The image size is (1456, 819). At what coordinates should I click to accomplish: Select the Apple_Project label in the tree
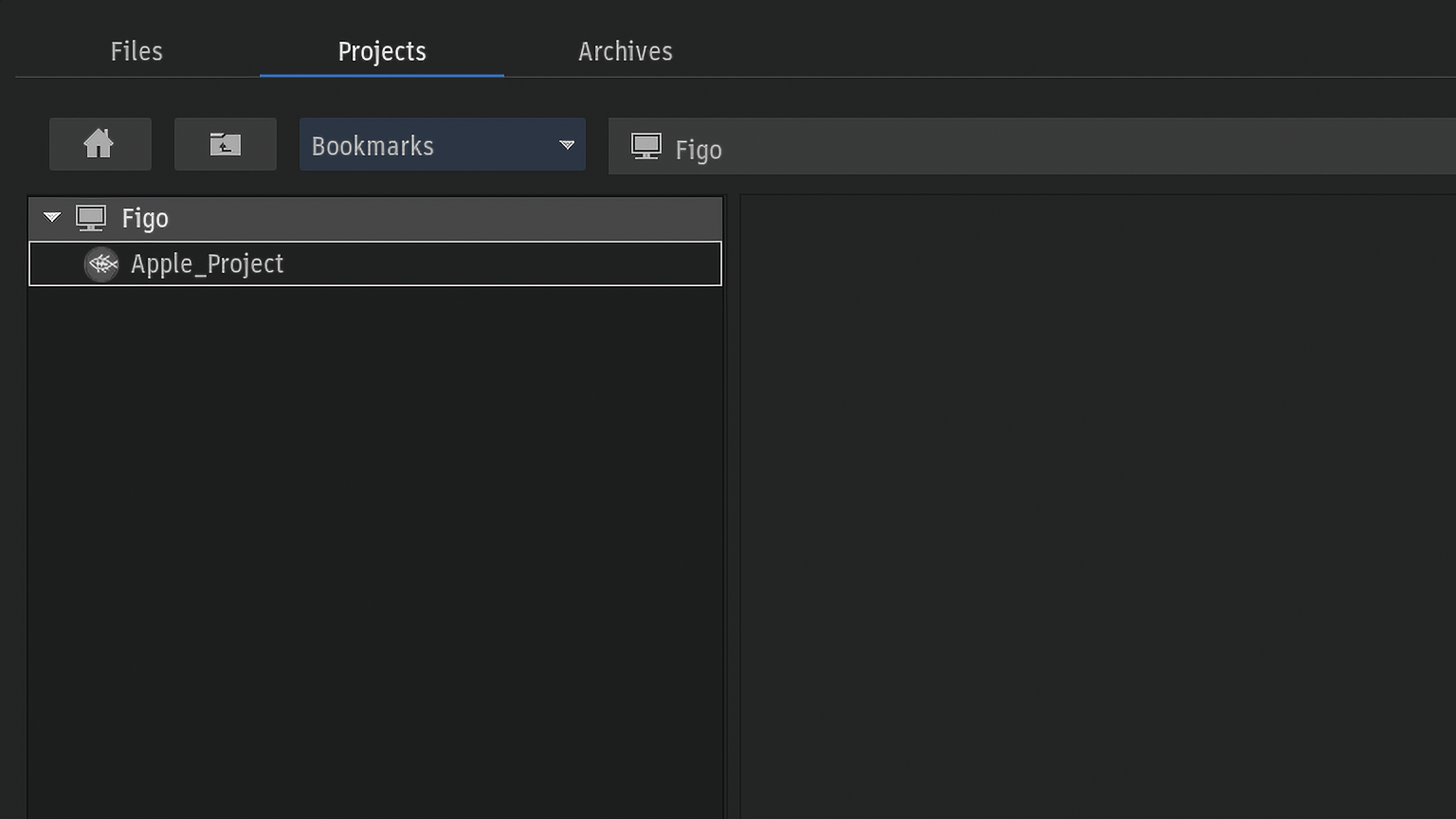click(x=207, y=264)
